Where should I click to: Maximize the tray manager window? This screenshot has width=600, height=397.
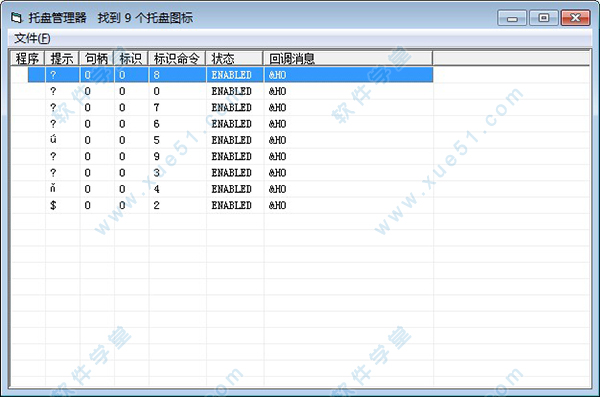click(x=543, y=18)
